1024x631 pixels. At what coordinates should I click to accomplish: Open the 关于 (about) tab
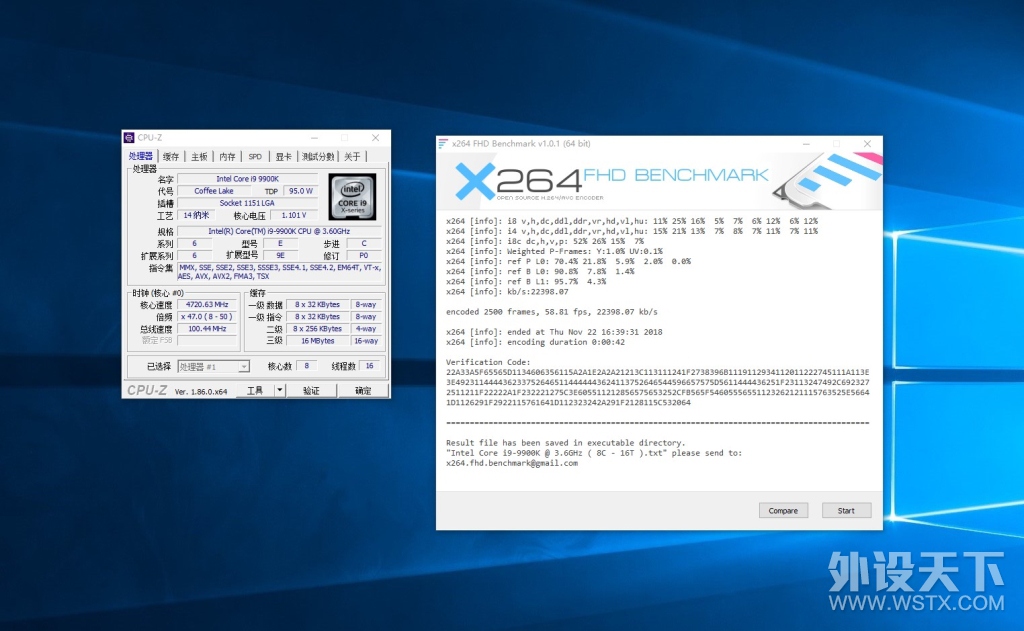pos(353,157)
